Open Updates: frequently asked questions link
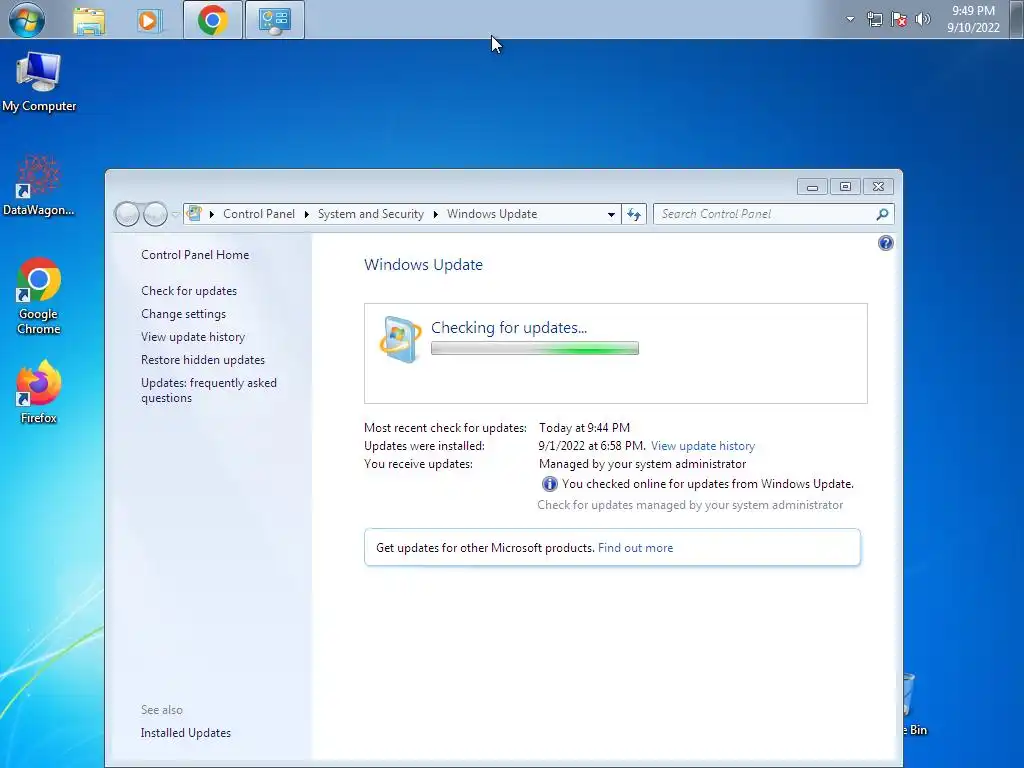This screenshot has width=1024, height=768. 208,391
